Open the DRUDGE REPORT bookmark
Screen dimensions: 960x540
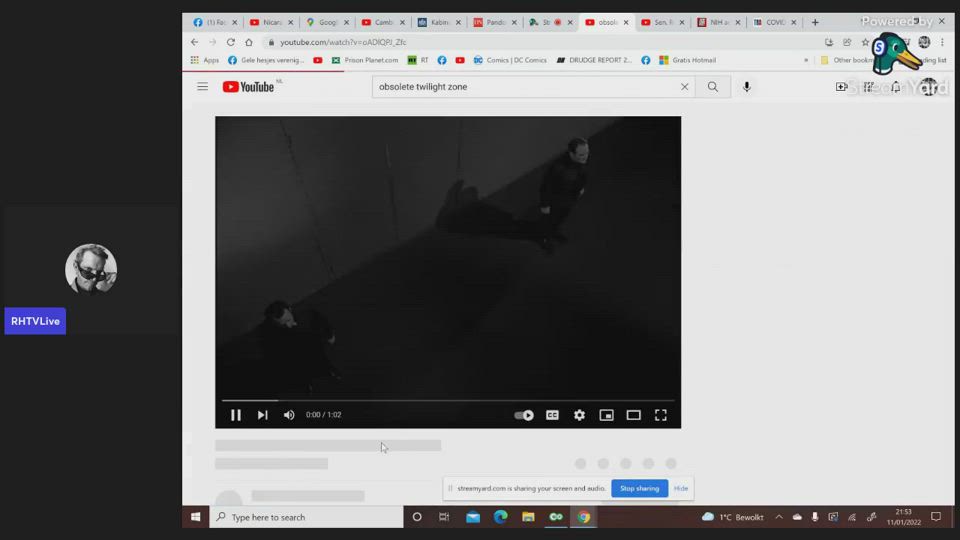[x=595, y=60]
